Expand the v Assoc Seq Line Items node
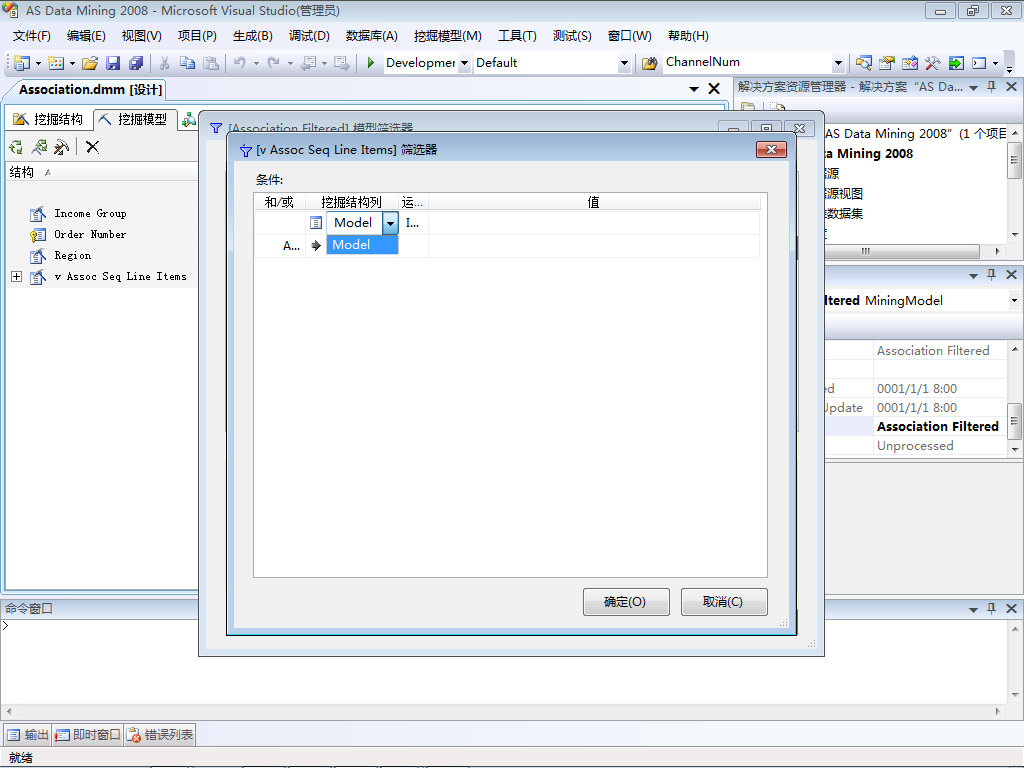Screen dimensions: 1024x768 pos(16,276)
